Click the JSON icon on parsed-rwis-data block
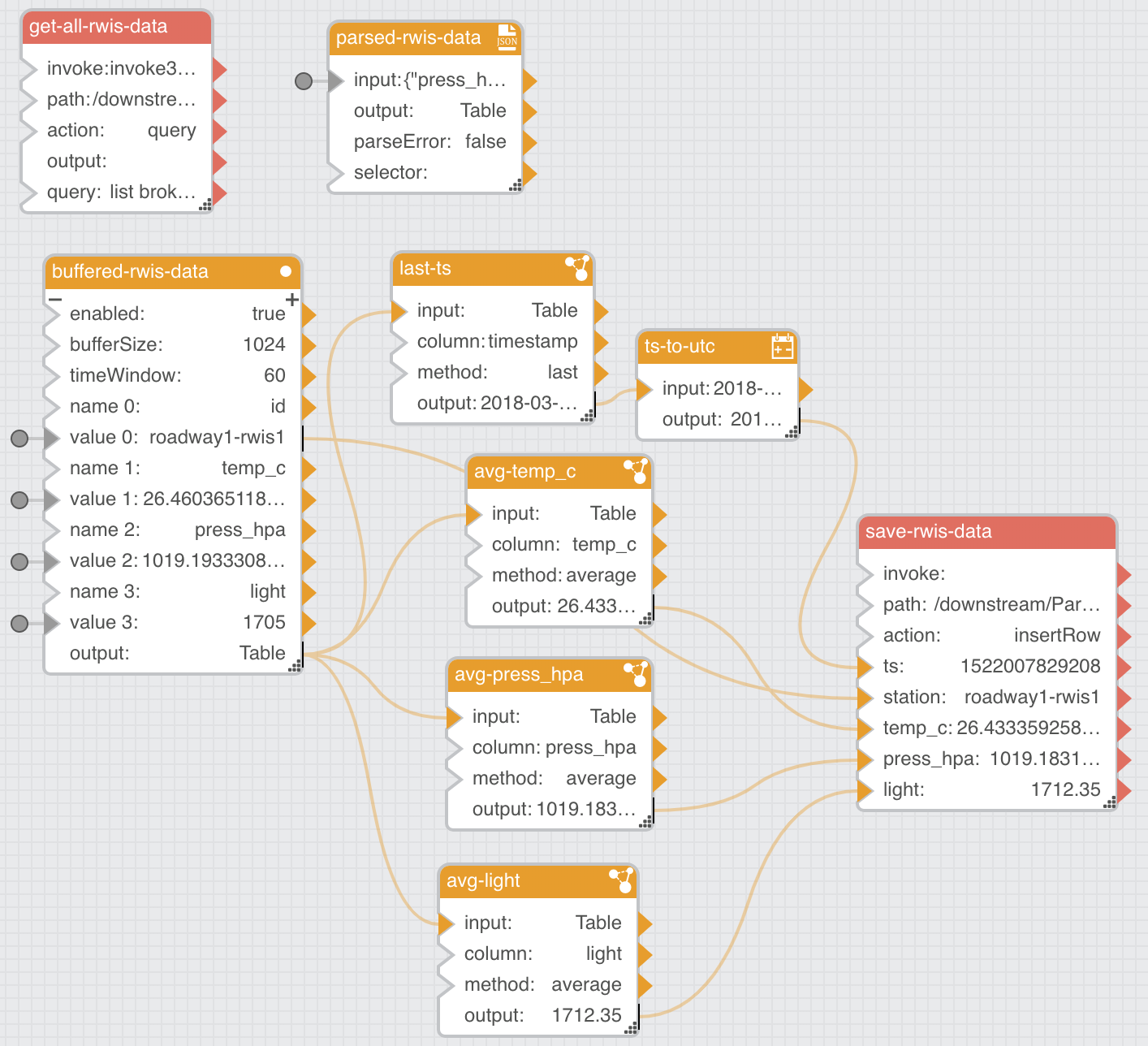Viewport: 1148px width, 1046px height. coord(507,37)
